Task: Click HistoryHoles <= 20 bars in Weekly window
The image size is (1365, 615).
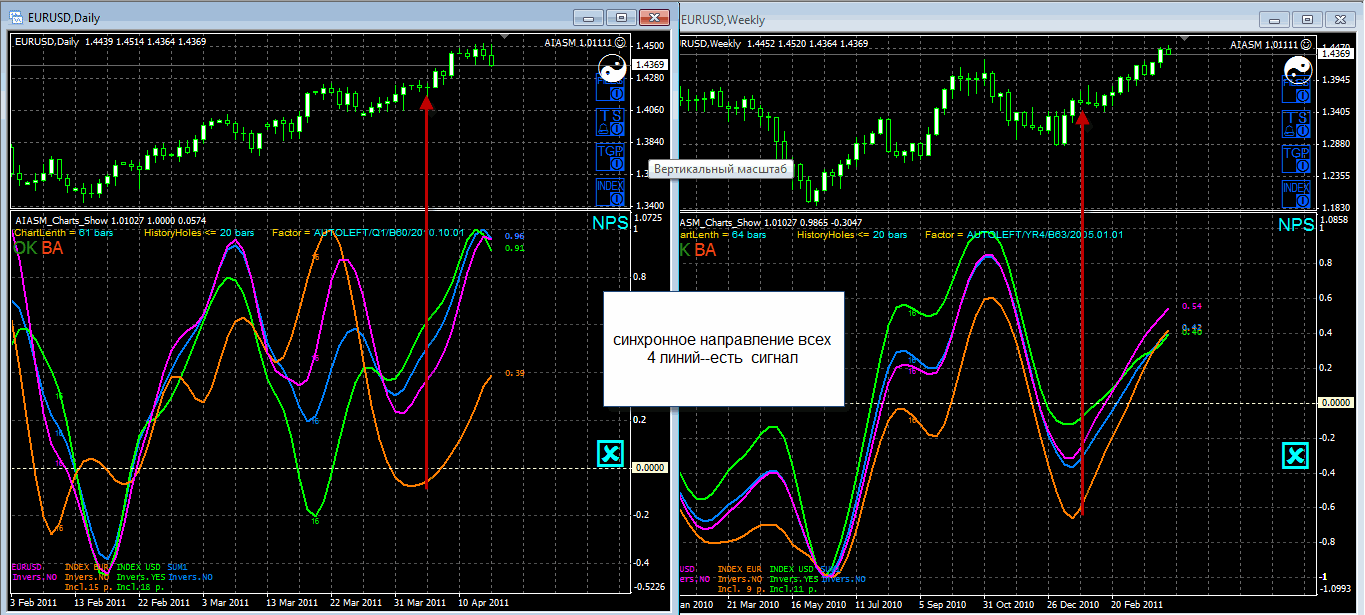Action: point(852,235)
